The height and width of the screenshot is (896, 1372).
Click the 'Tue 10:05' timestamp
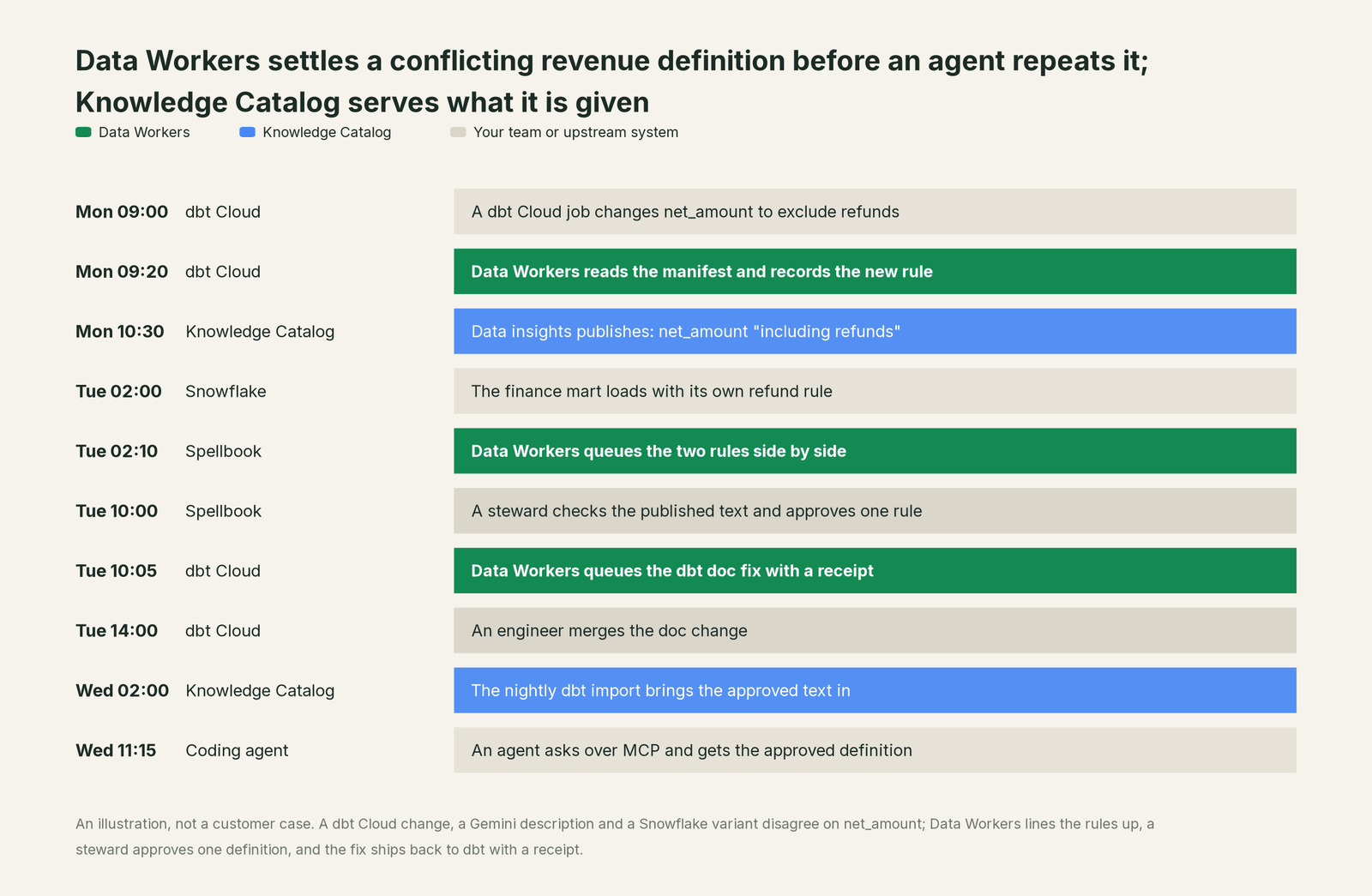pos(117,571)
